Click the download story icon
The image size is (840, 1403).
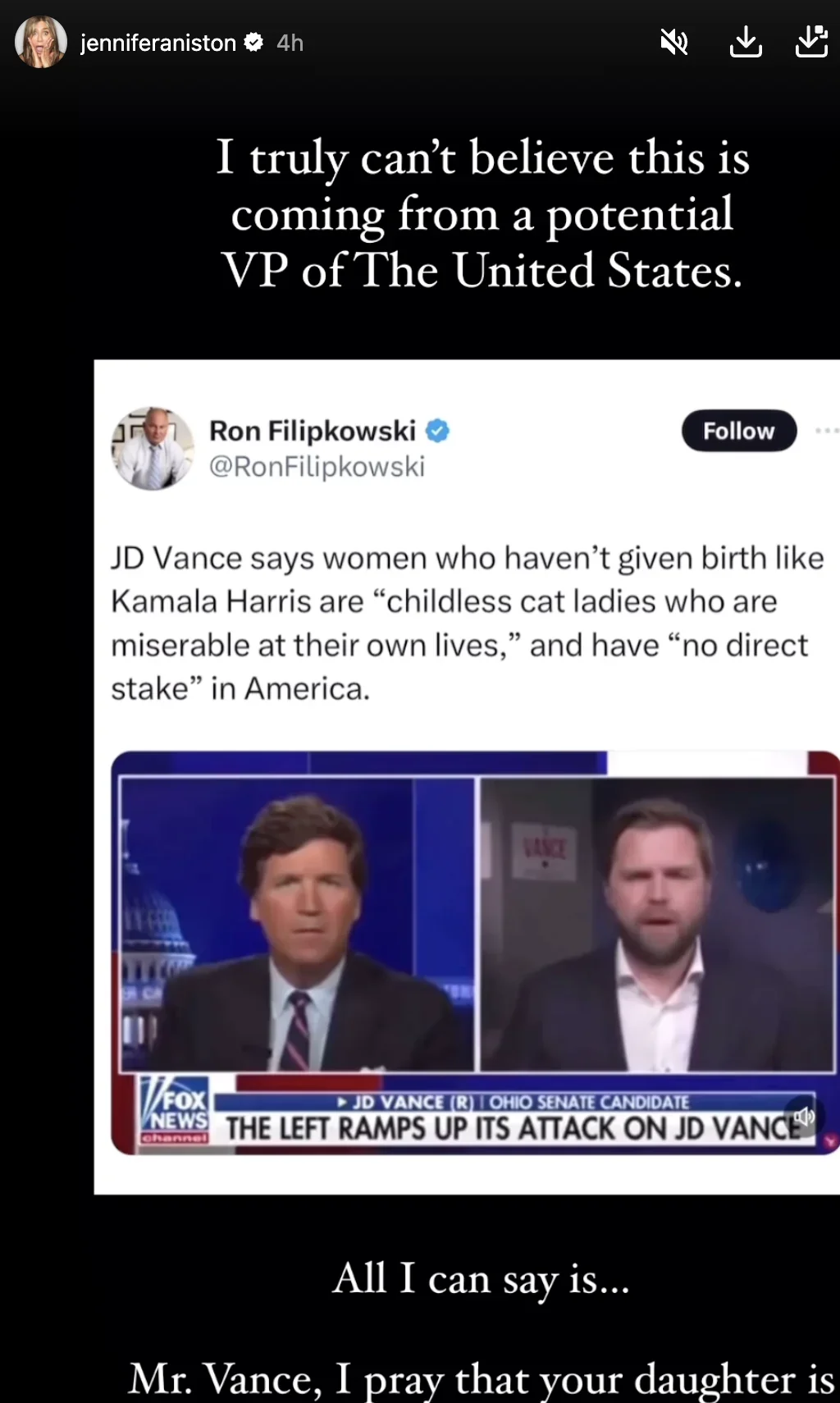tap(746, 42)
